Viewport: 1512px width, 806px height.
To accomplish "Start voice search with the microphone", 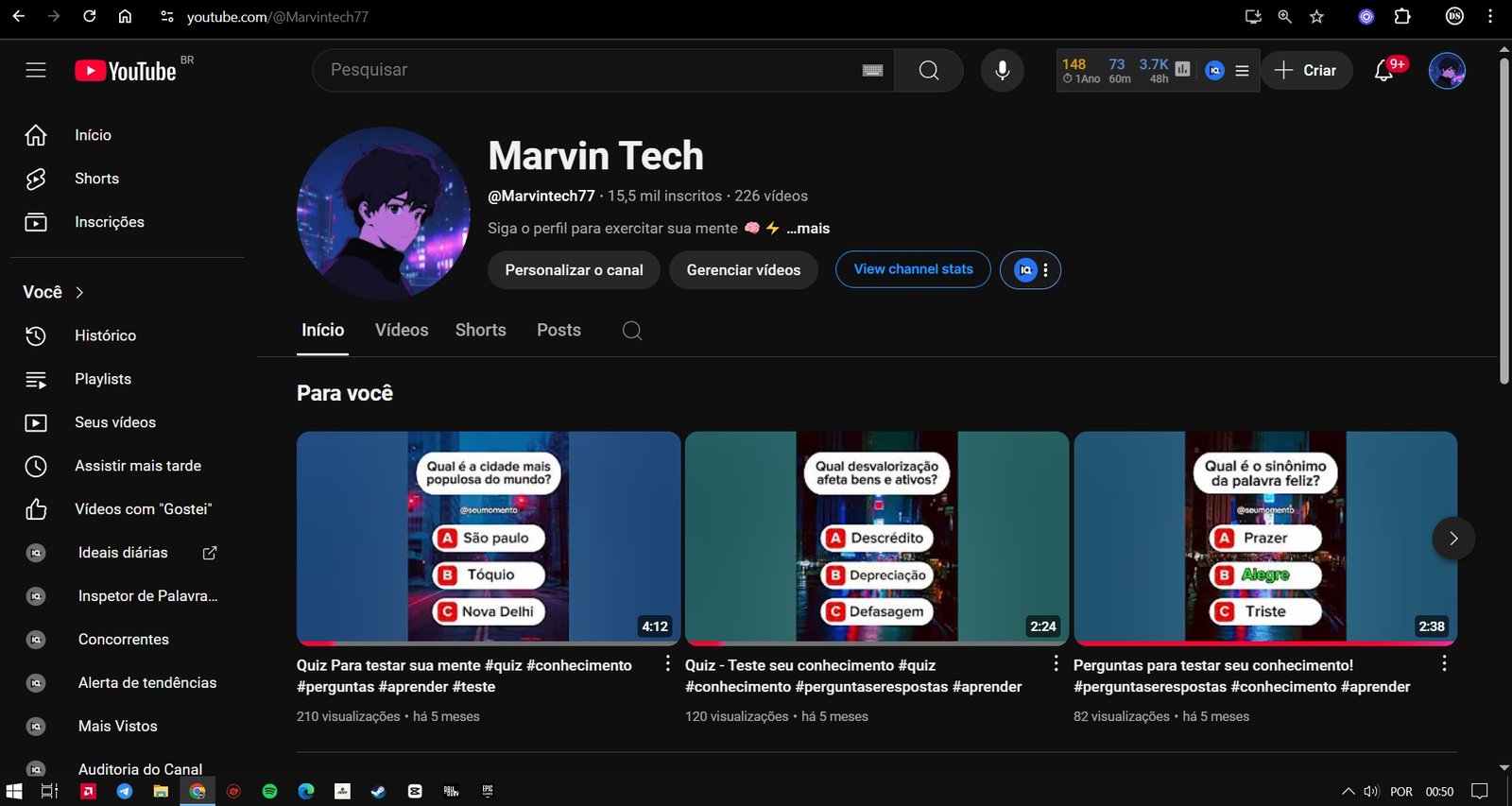I will 1002,70.
